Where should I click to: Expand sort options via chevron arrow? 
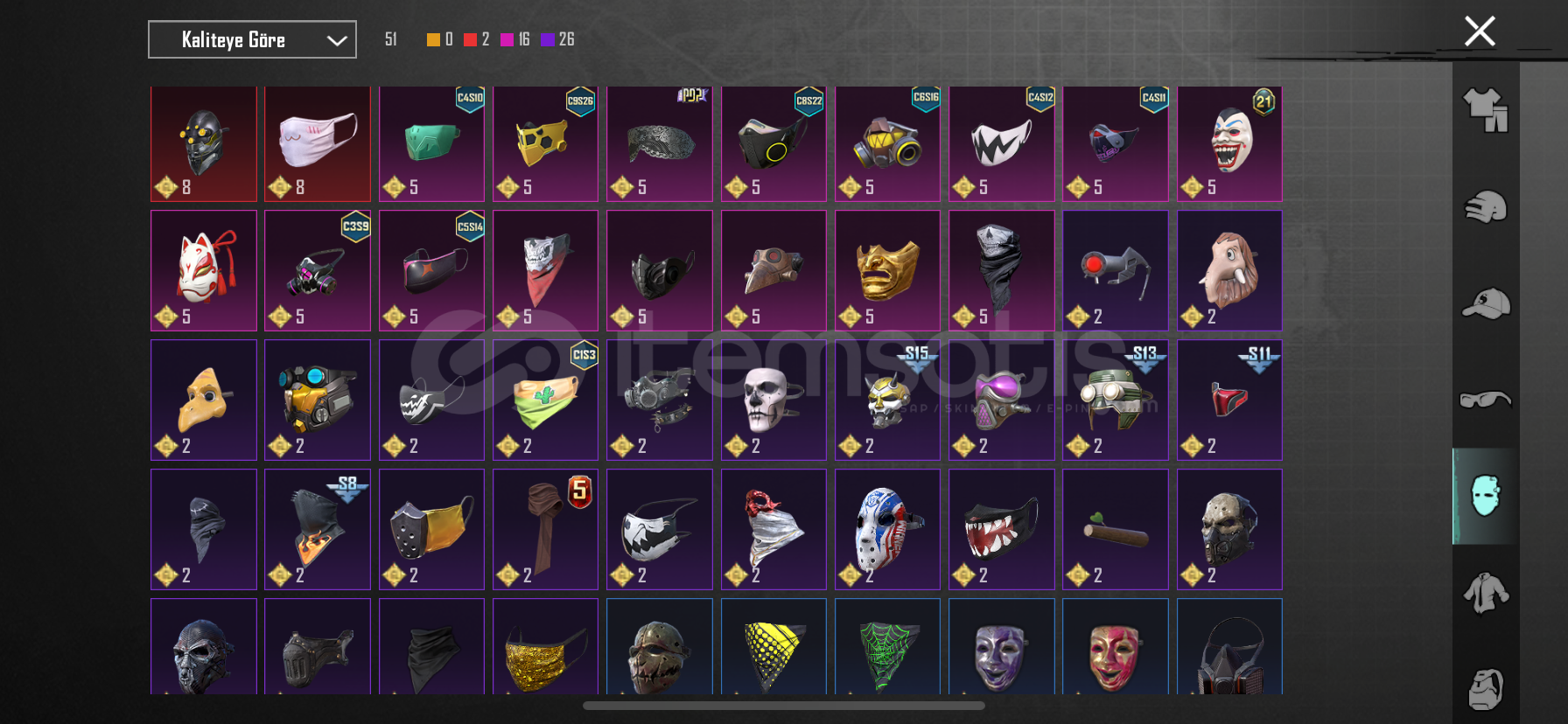(337, 40)
